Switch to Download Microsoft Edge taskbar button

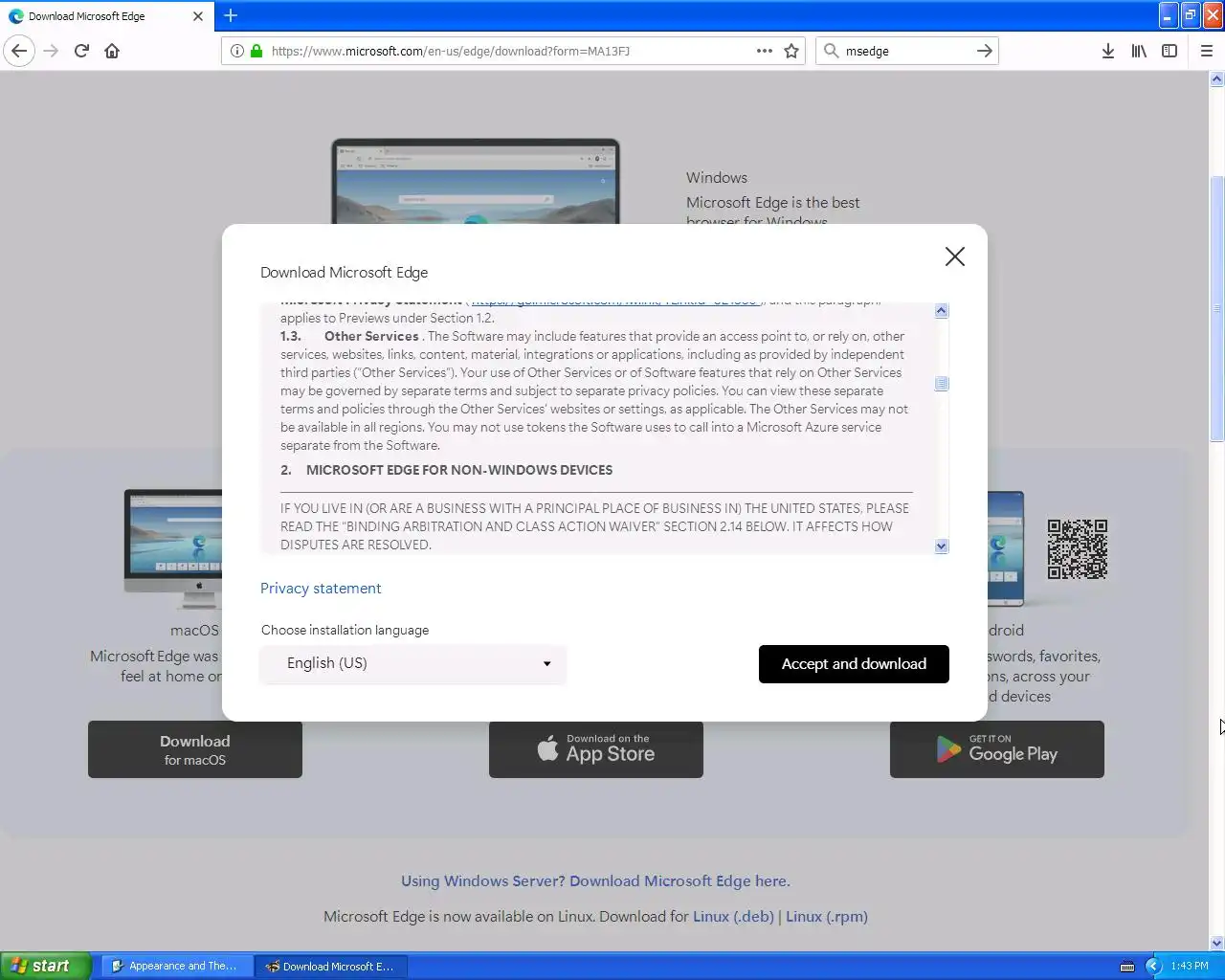click(x=331, y=966)
